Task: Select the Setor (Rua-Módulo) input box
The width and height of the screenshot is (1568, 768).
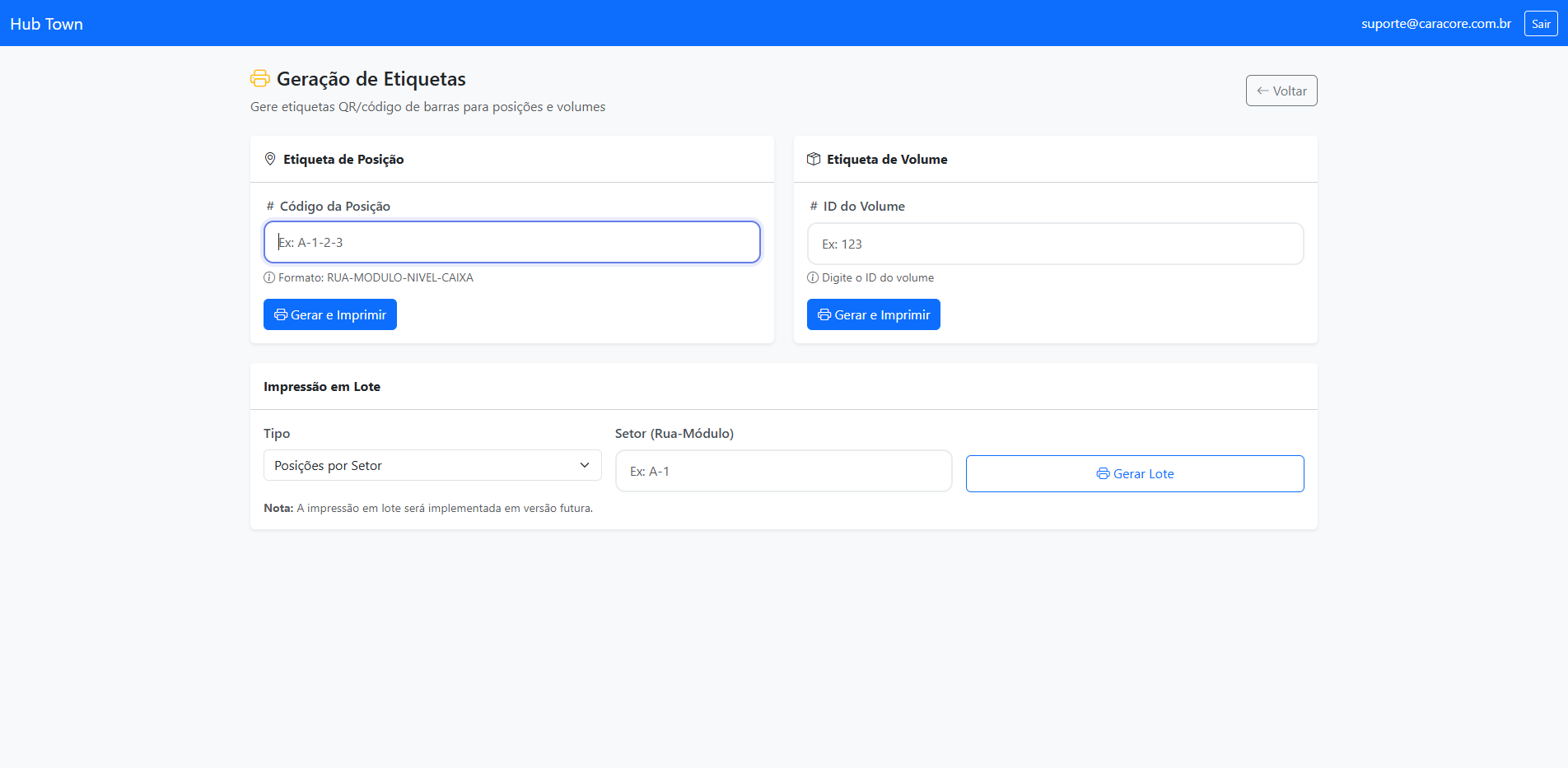Action: 783,471
